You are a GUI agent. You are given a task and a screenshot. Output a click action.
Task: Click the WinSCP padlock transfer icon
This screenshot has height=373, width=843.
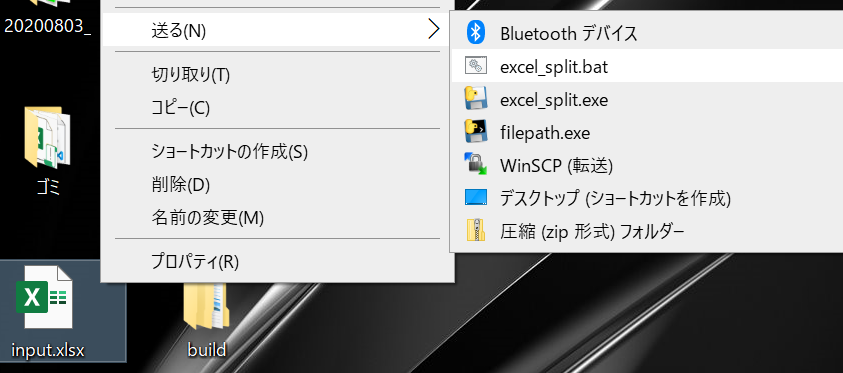point(476,164)
